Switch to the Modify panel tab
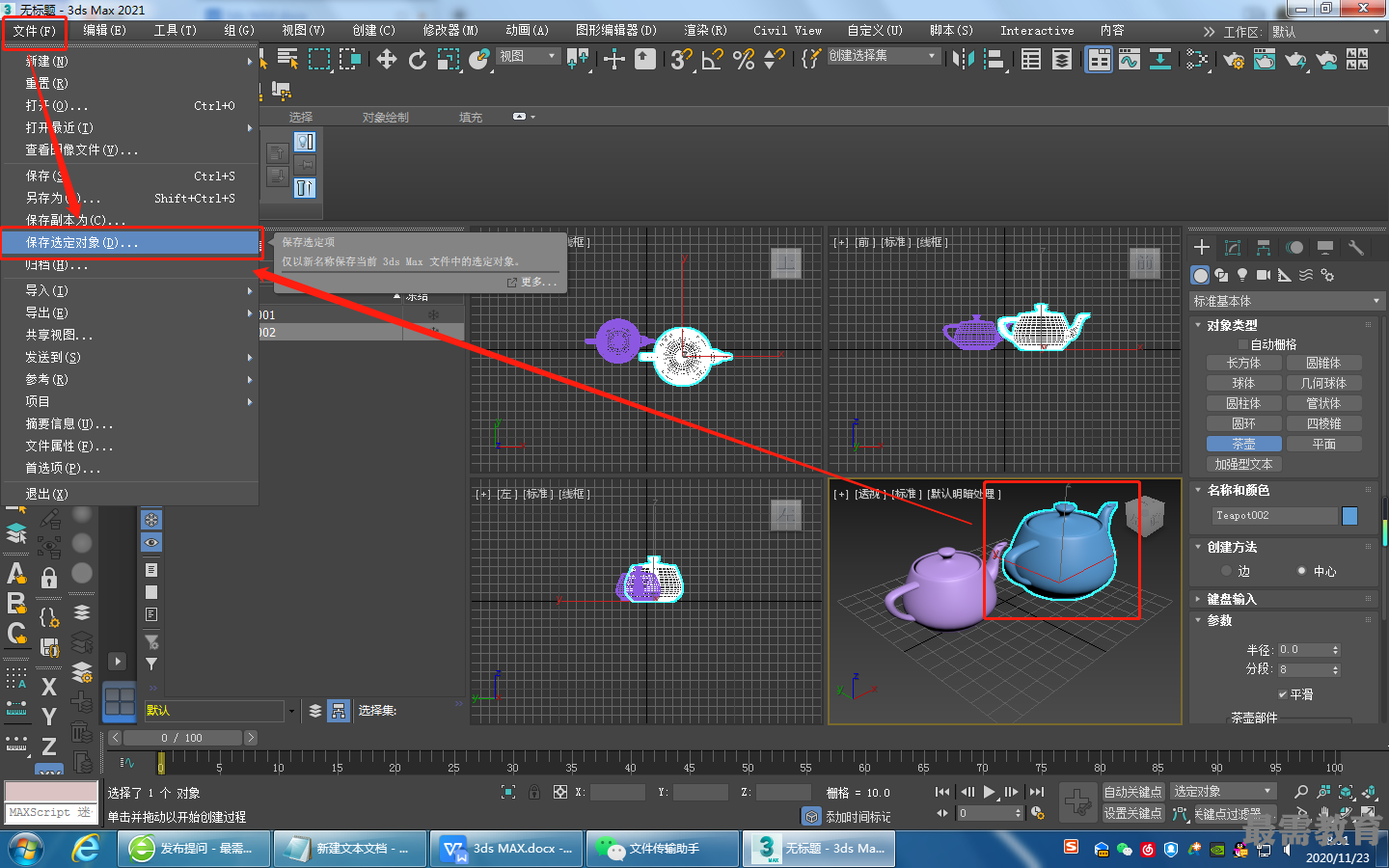The image size is (1389, 868). tap(1233, 248)
